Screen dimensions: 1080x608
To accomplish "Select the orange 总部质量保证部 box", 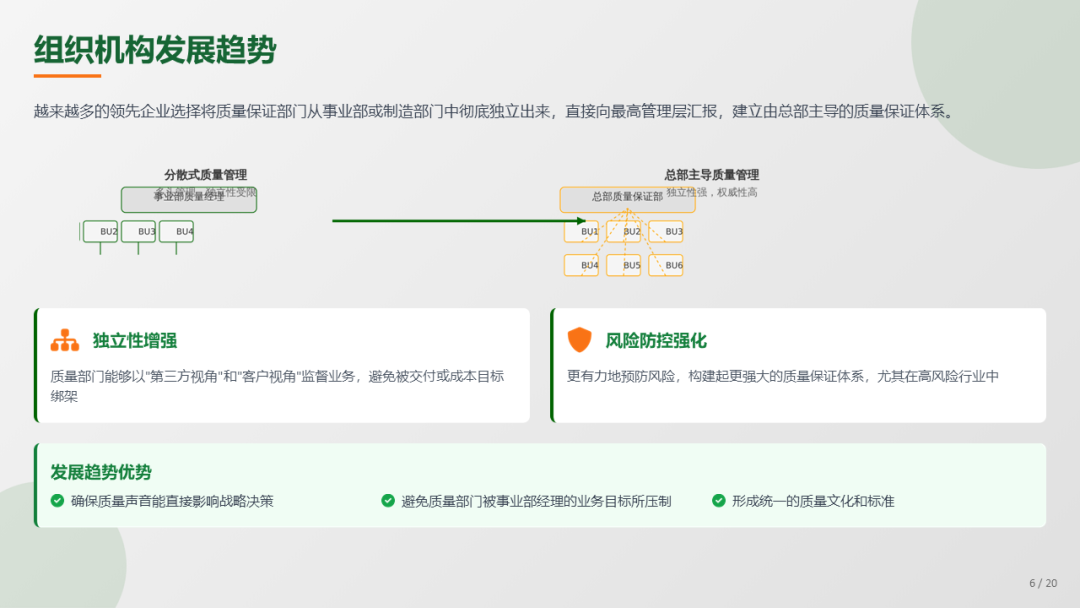I will pos(613,199).
